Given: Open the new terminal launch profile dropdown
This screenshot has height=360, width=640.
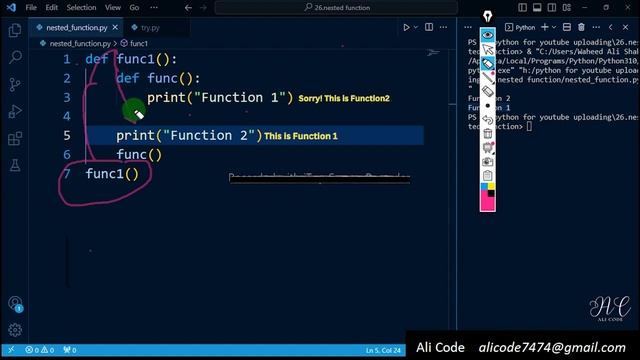Looking at the screenshot, I should 554,27.
